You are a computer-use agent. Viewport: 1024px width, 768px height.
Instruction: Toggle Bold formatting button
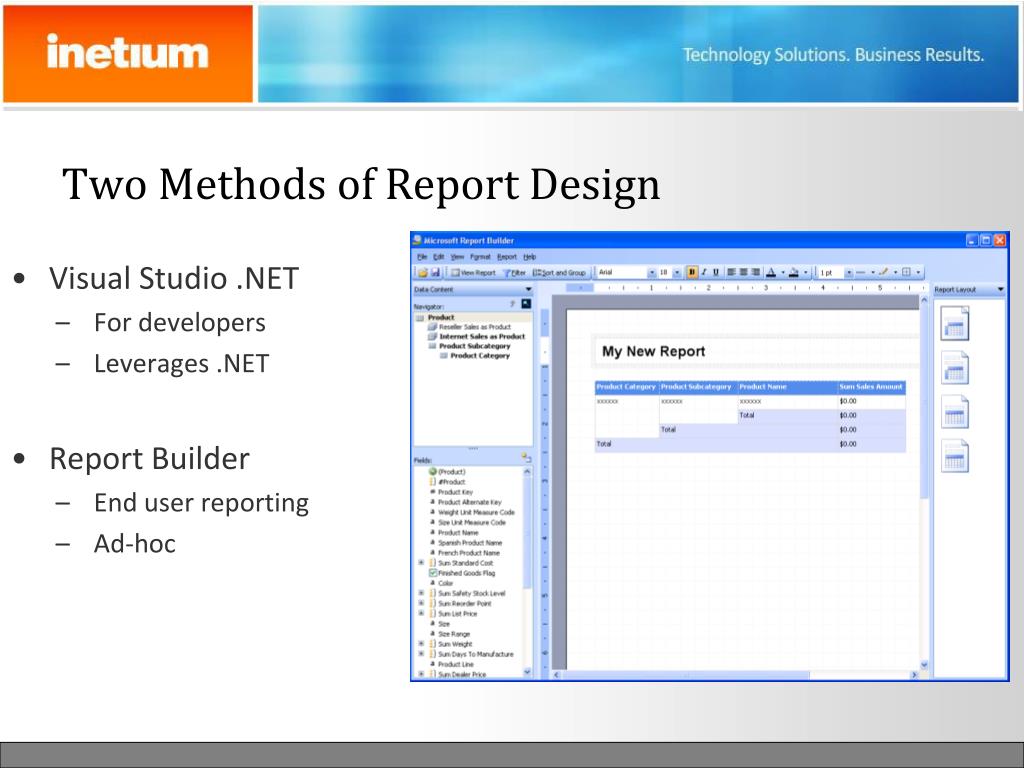point(692,272)
